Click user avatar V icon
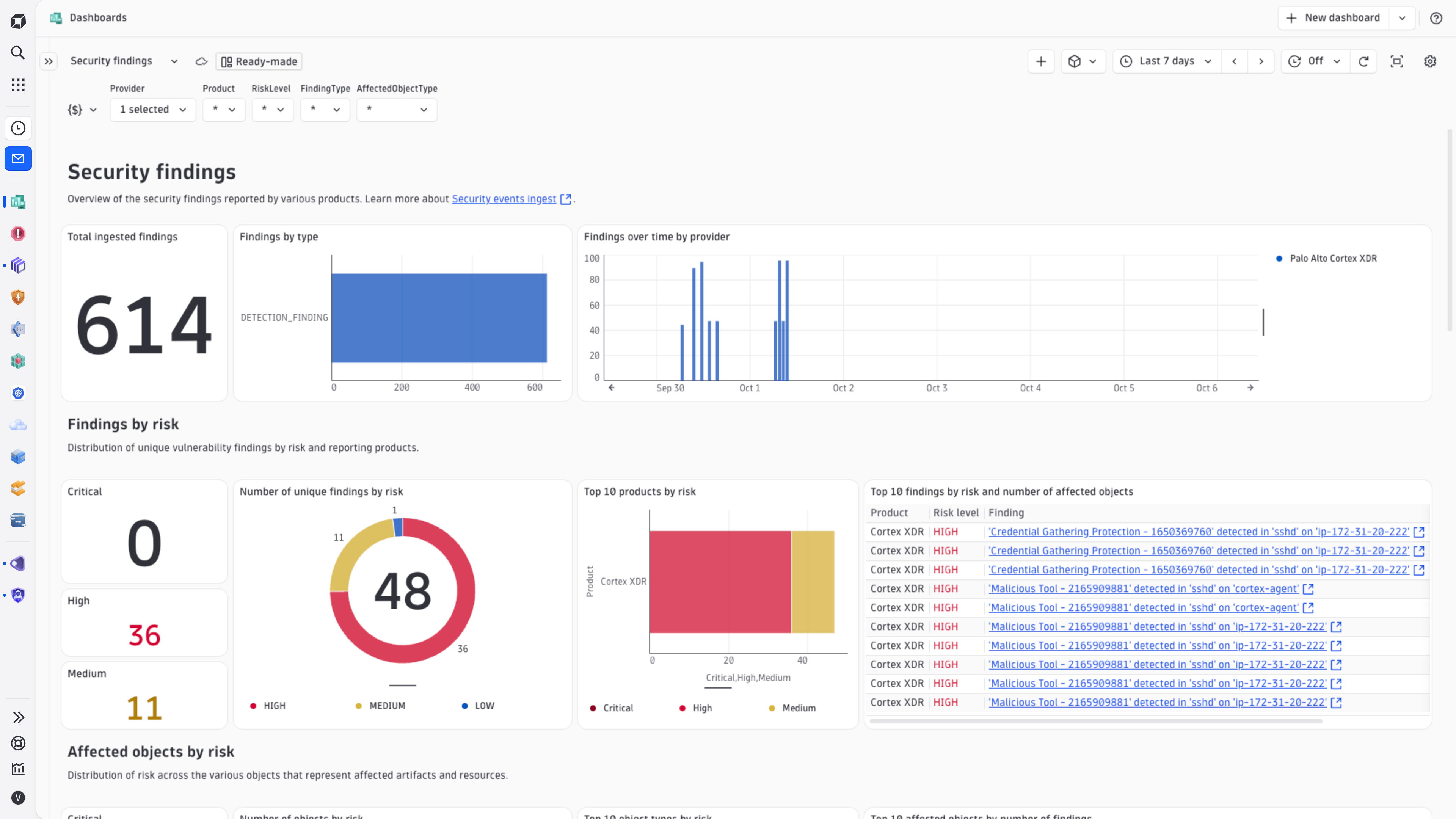This screenshot has width=1456, height=819. [18, 797]
